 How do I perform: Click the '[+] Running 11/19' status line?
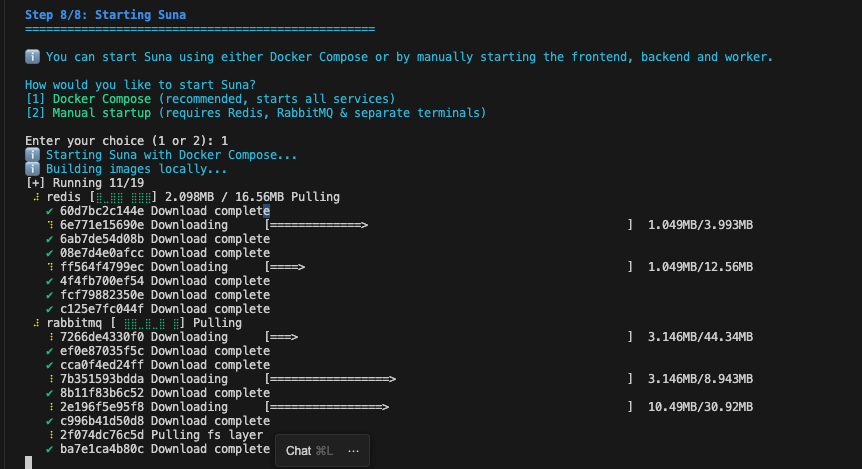click(x=85, y=183)
